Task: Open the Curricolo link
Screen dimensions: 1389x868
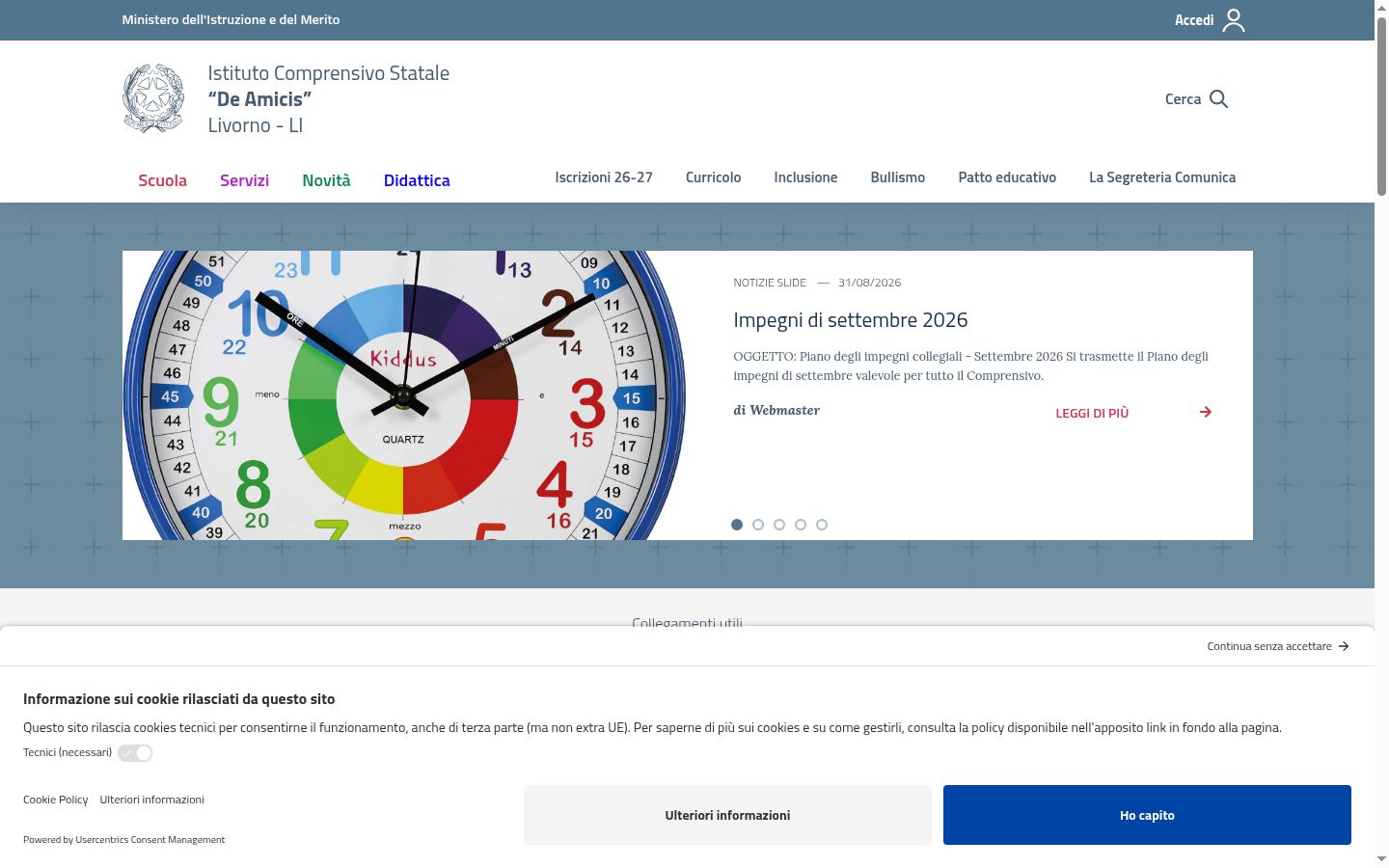Action: click(714, 177)
